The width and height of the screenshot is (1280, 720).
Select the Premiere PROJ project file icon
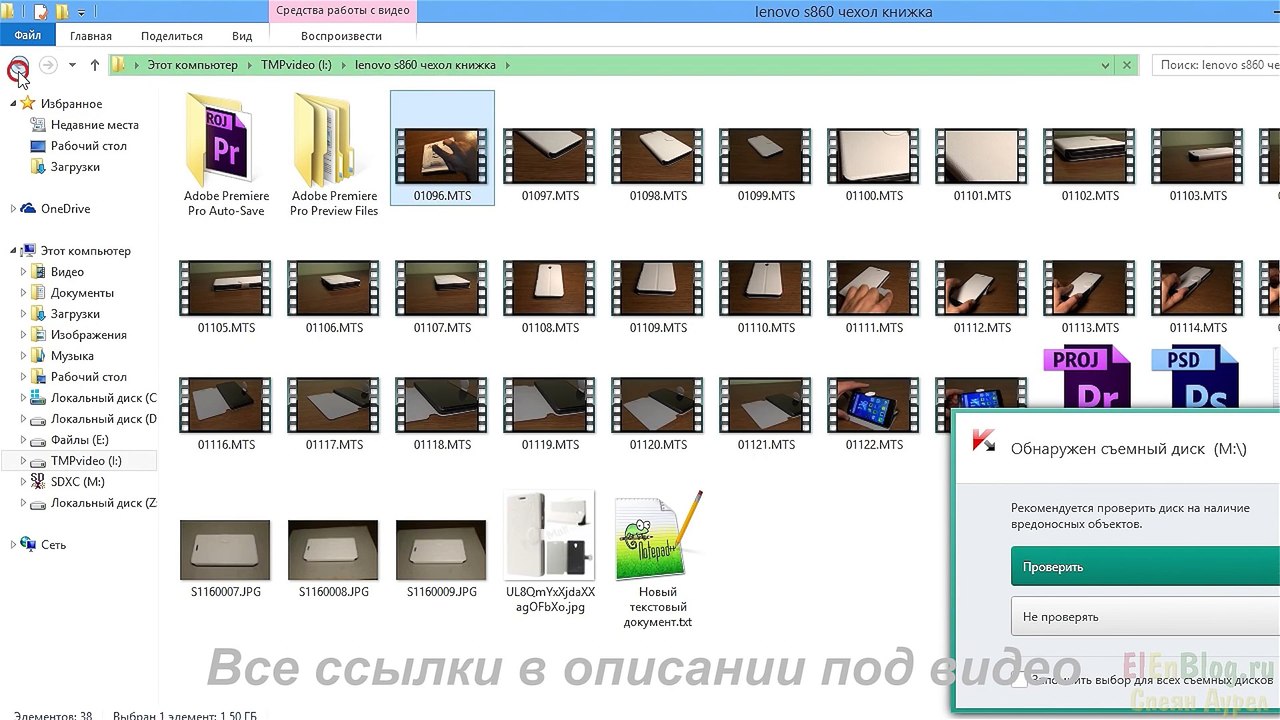pyautogui.click(x=1087, y=377)
